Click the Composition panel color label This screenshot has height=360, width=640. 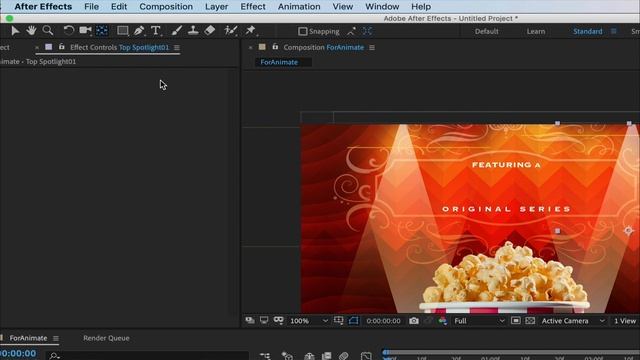click(x=262, y=47)
